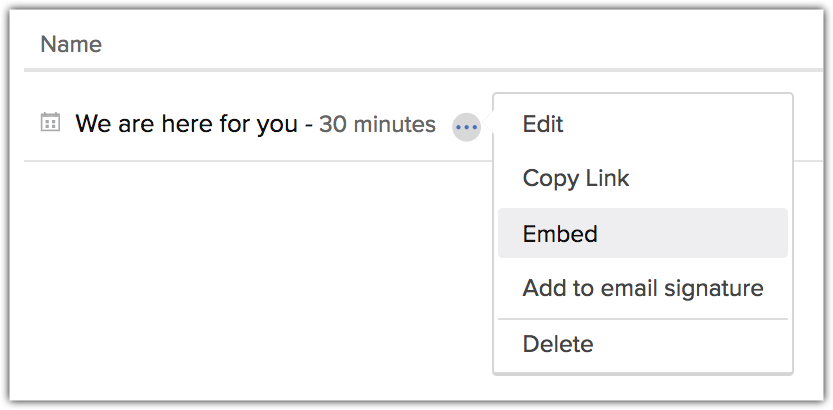833x410 pixels.
Task: Add the meeting to your email signature
Action: pyautogui.click(x=642, y=289)
